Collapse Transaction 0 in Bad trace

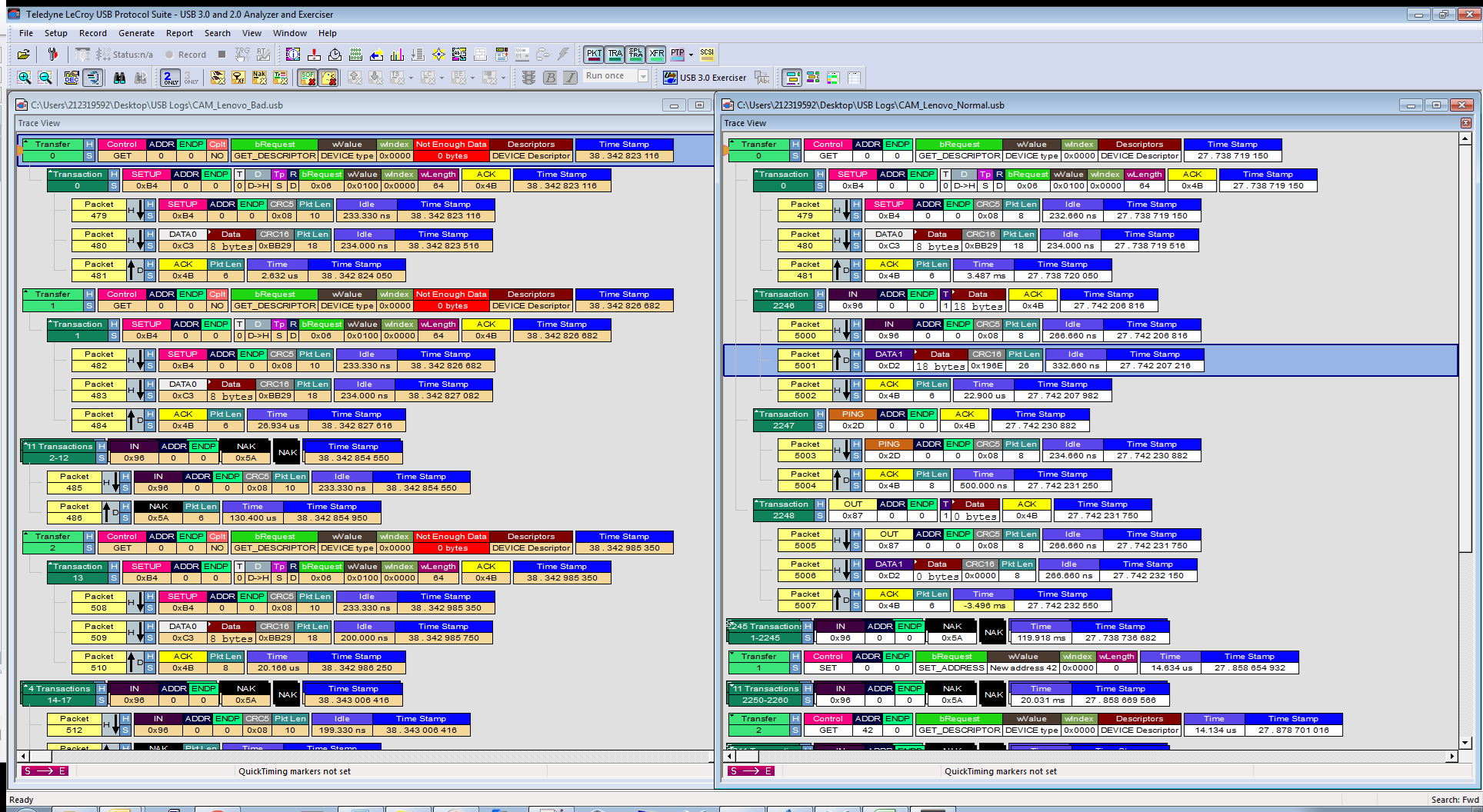[x=51, y=173]
